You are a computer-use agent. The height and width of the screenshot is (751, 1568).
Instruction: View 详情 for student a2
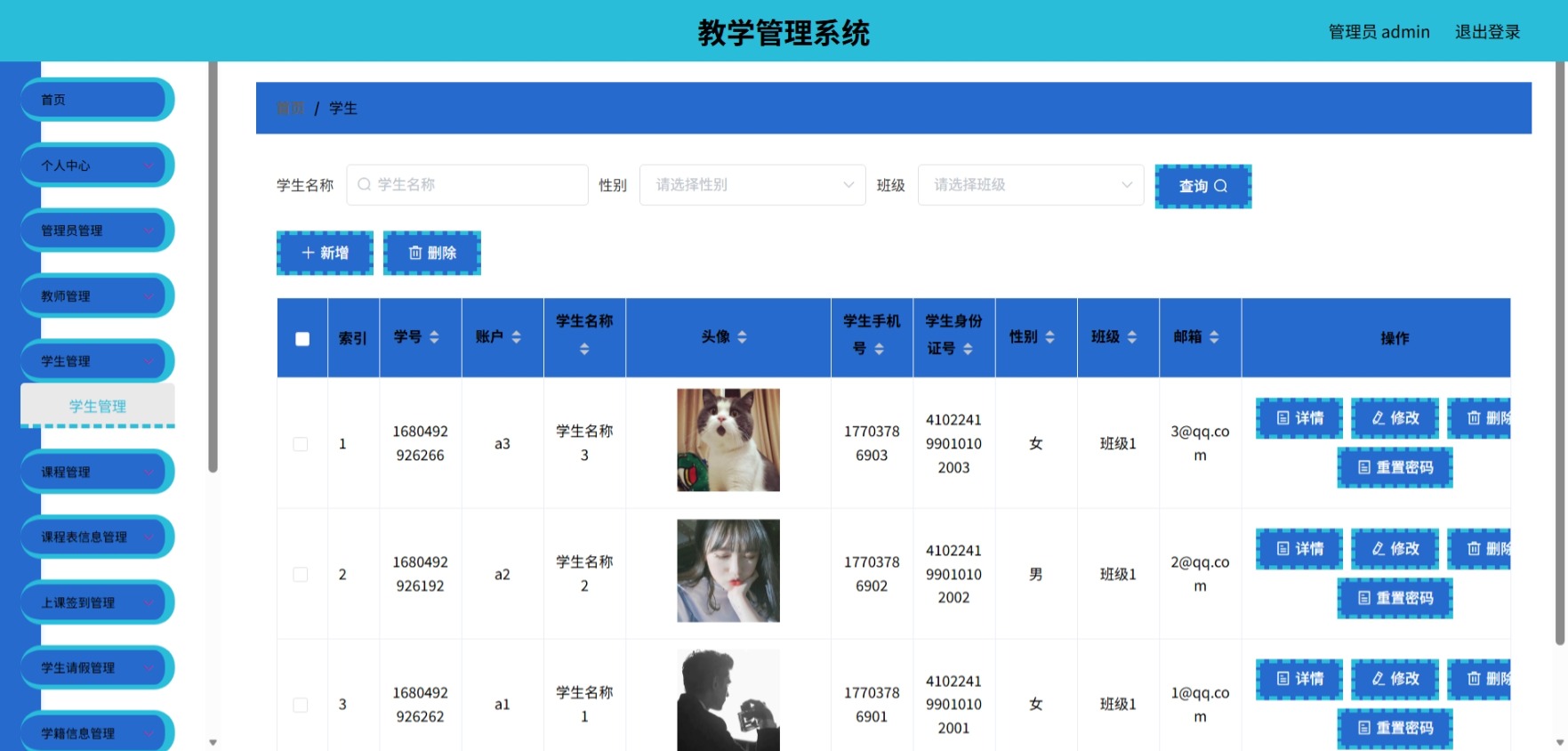1299,549
